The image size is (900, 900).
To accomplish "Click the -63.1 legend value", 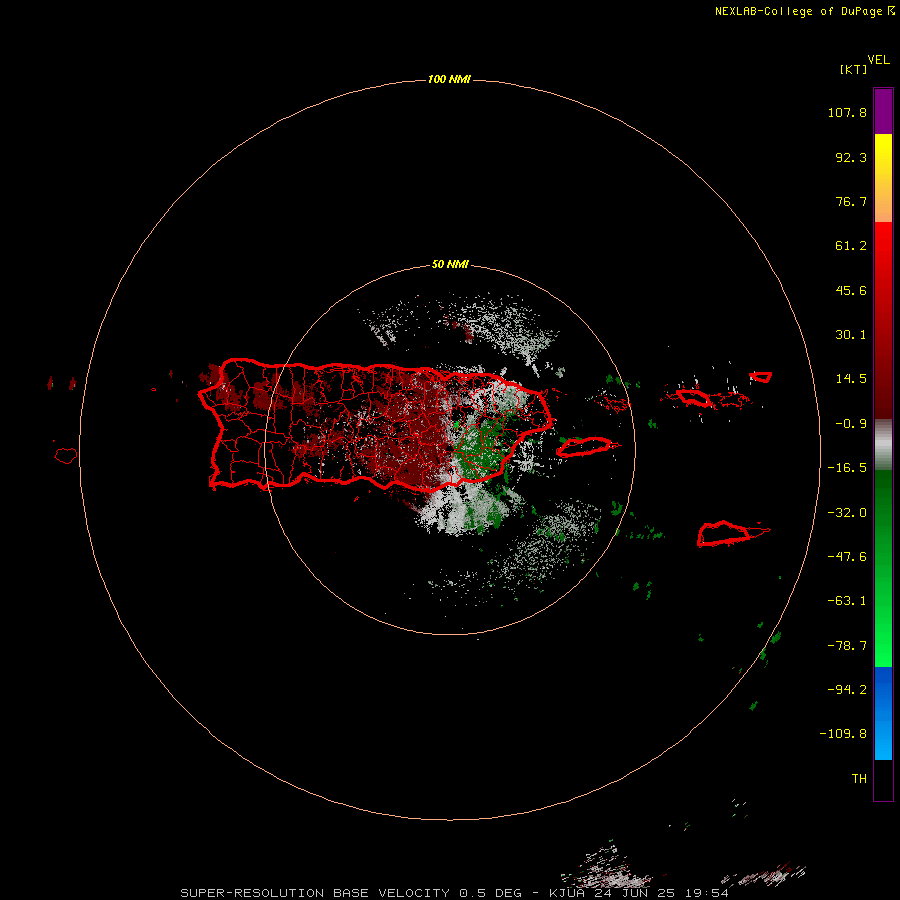I will coord(847,601).
